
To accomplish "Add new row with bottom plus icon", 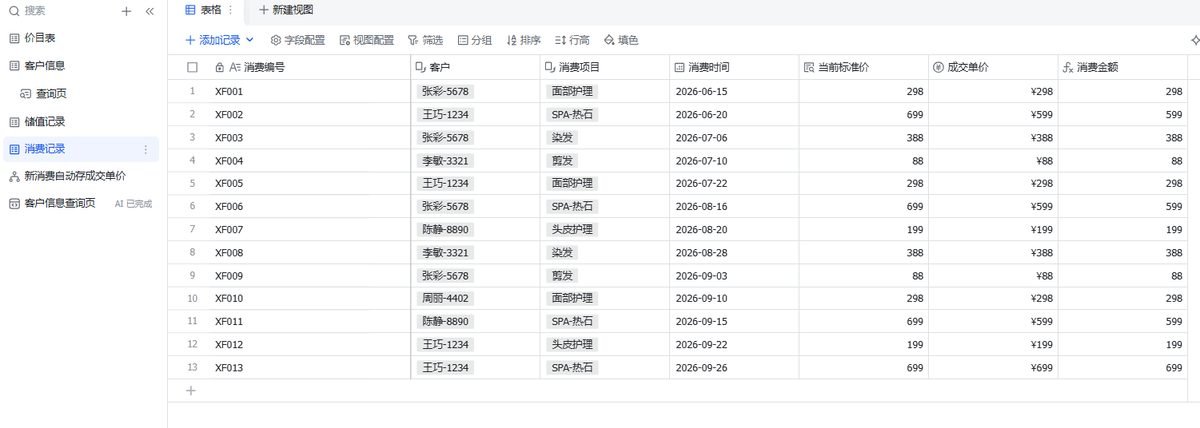I will [192, 391].
